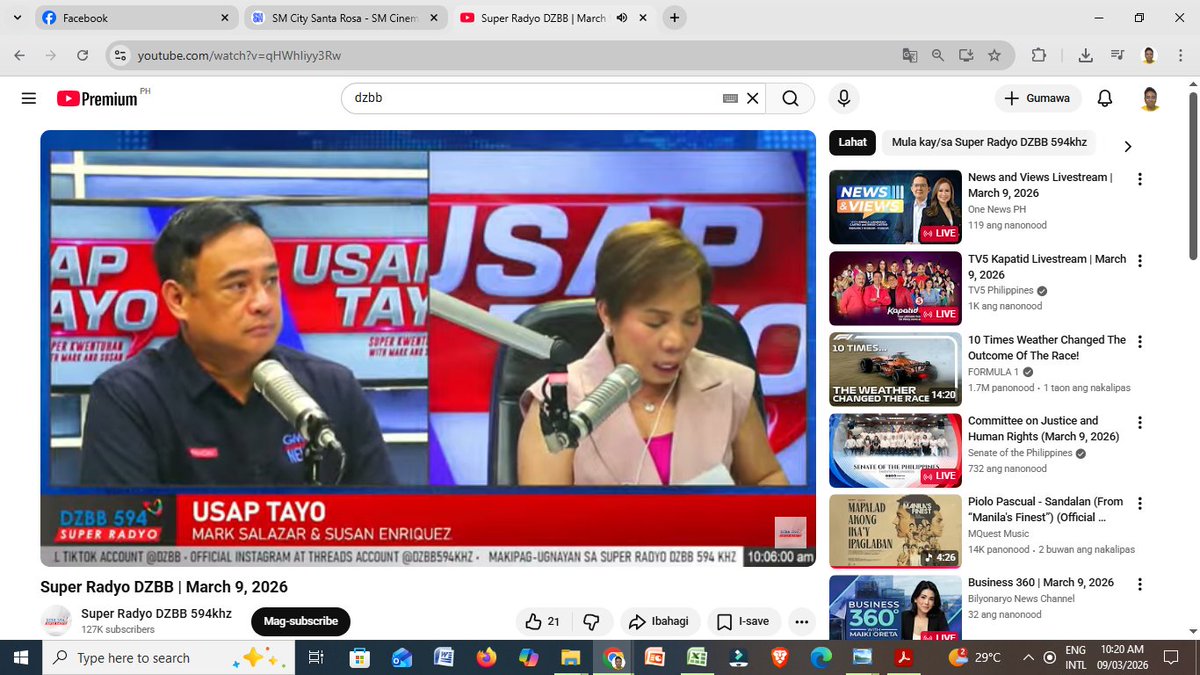
Task: Open Super Radyo DZBB 594khz channel link
Action: [156, 613]
